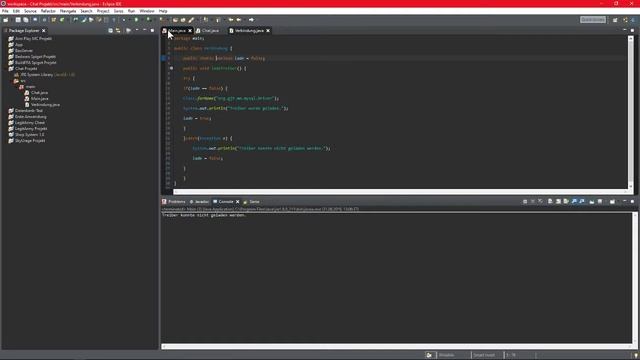Screen dimensions: 640x360
Task: Click Writable in status bar
Action: tap(446, 355)
